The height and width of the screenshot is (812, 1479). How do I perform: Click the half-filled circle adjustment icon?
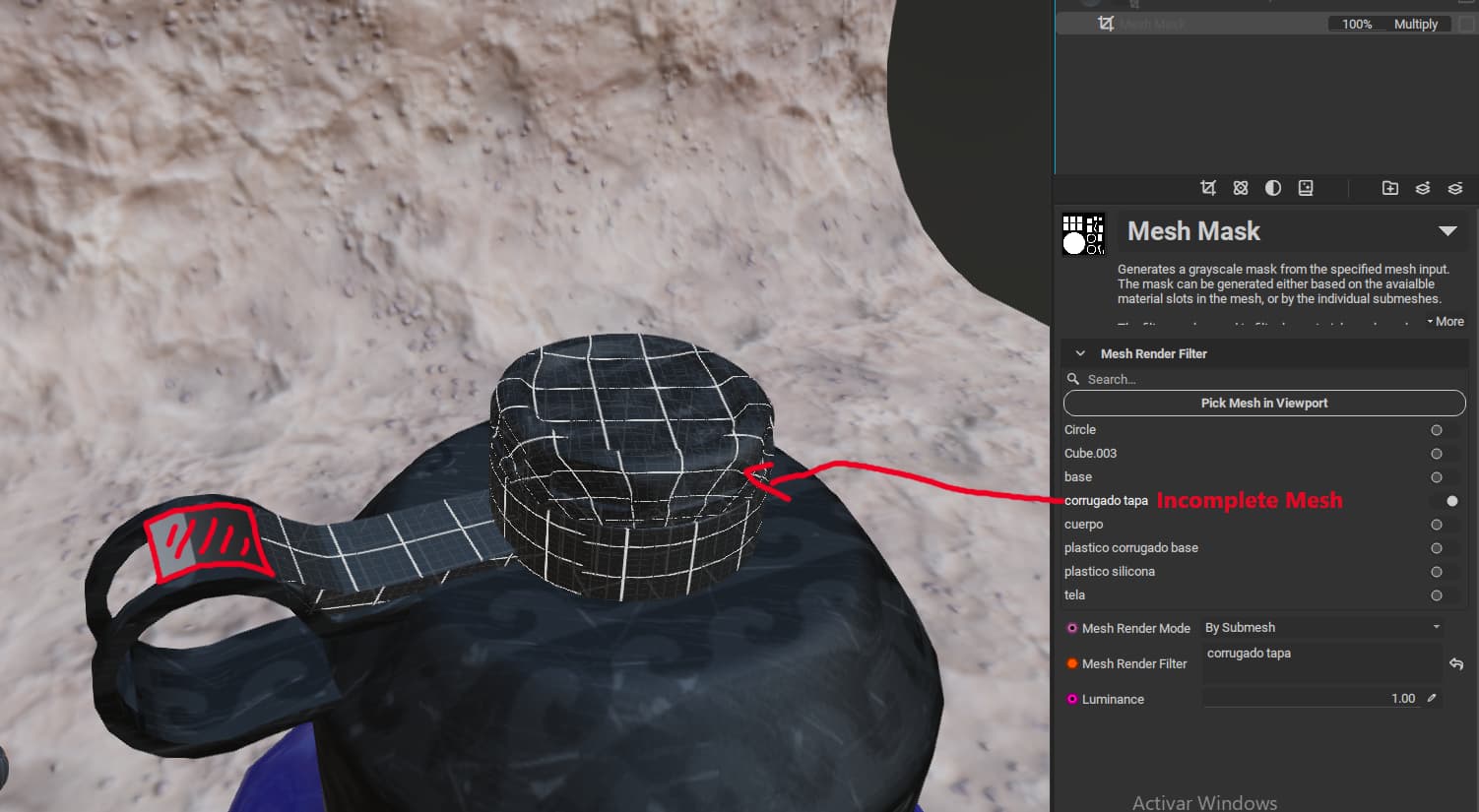[x=1273, y=188]
